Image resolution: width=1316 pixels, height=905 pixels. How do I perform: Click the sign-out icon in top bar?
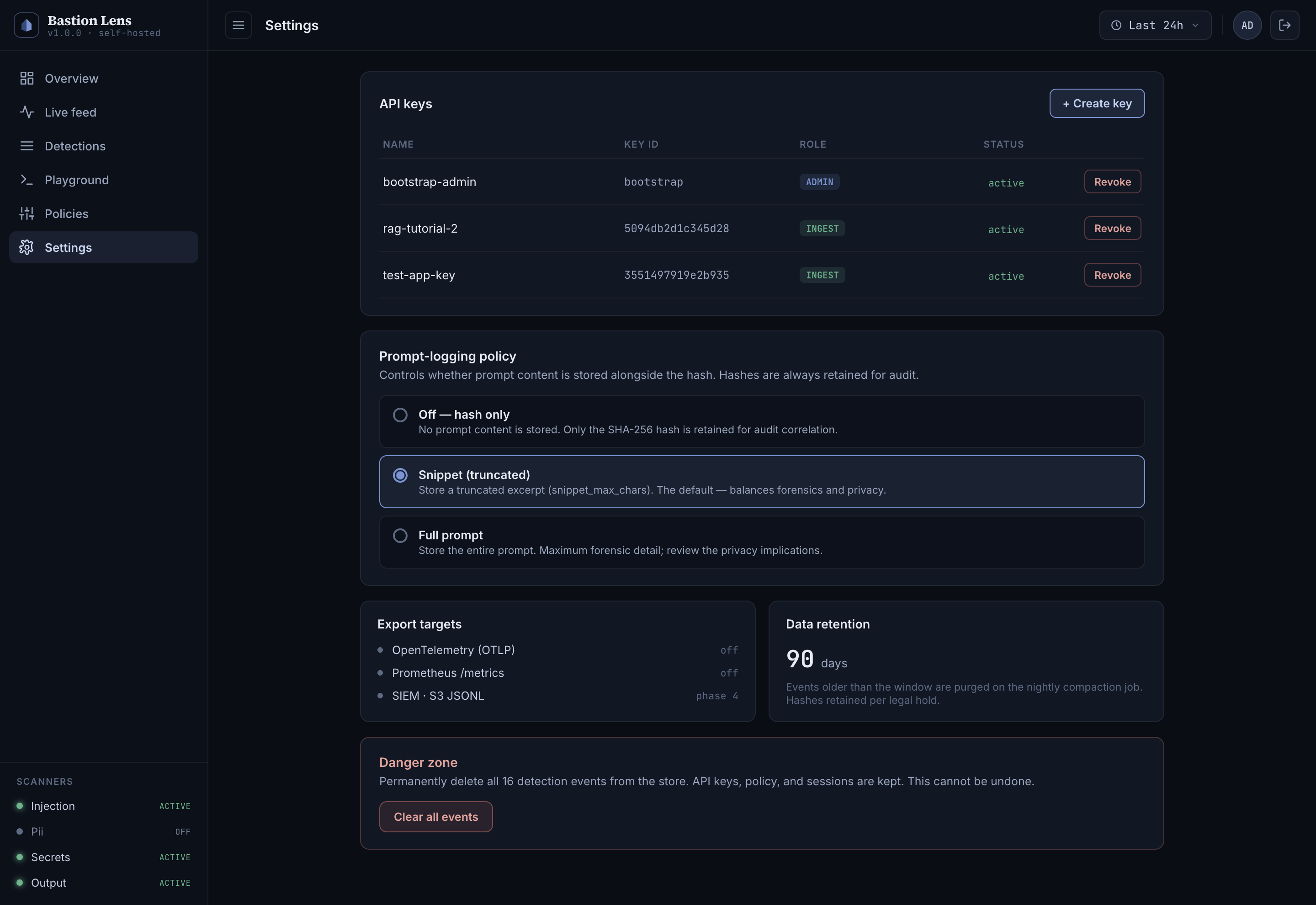click(x=1284, y=25)
